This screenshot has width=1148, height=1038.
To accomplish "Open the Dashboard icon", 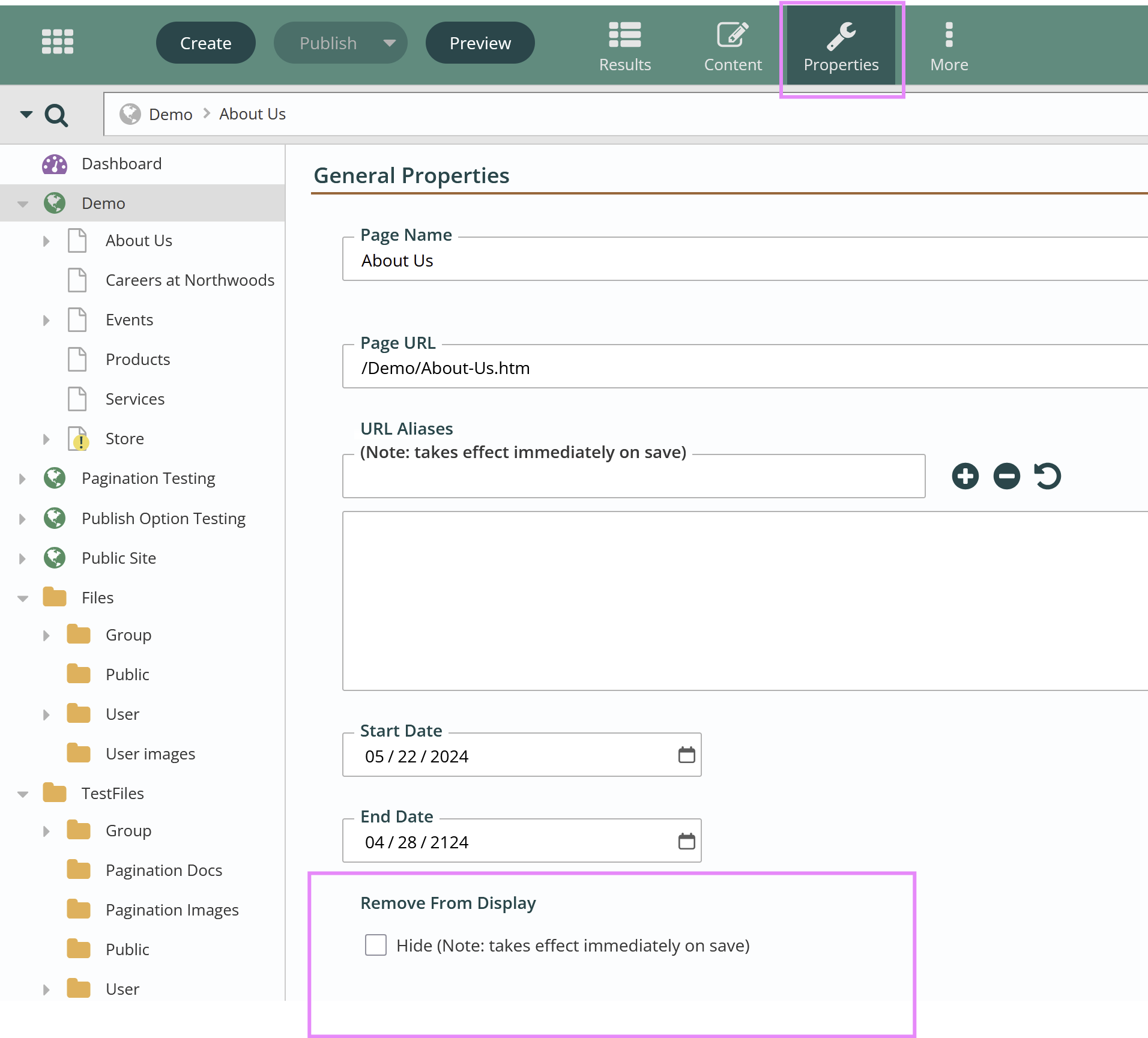I will pos(55,164).
